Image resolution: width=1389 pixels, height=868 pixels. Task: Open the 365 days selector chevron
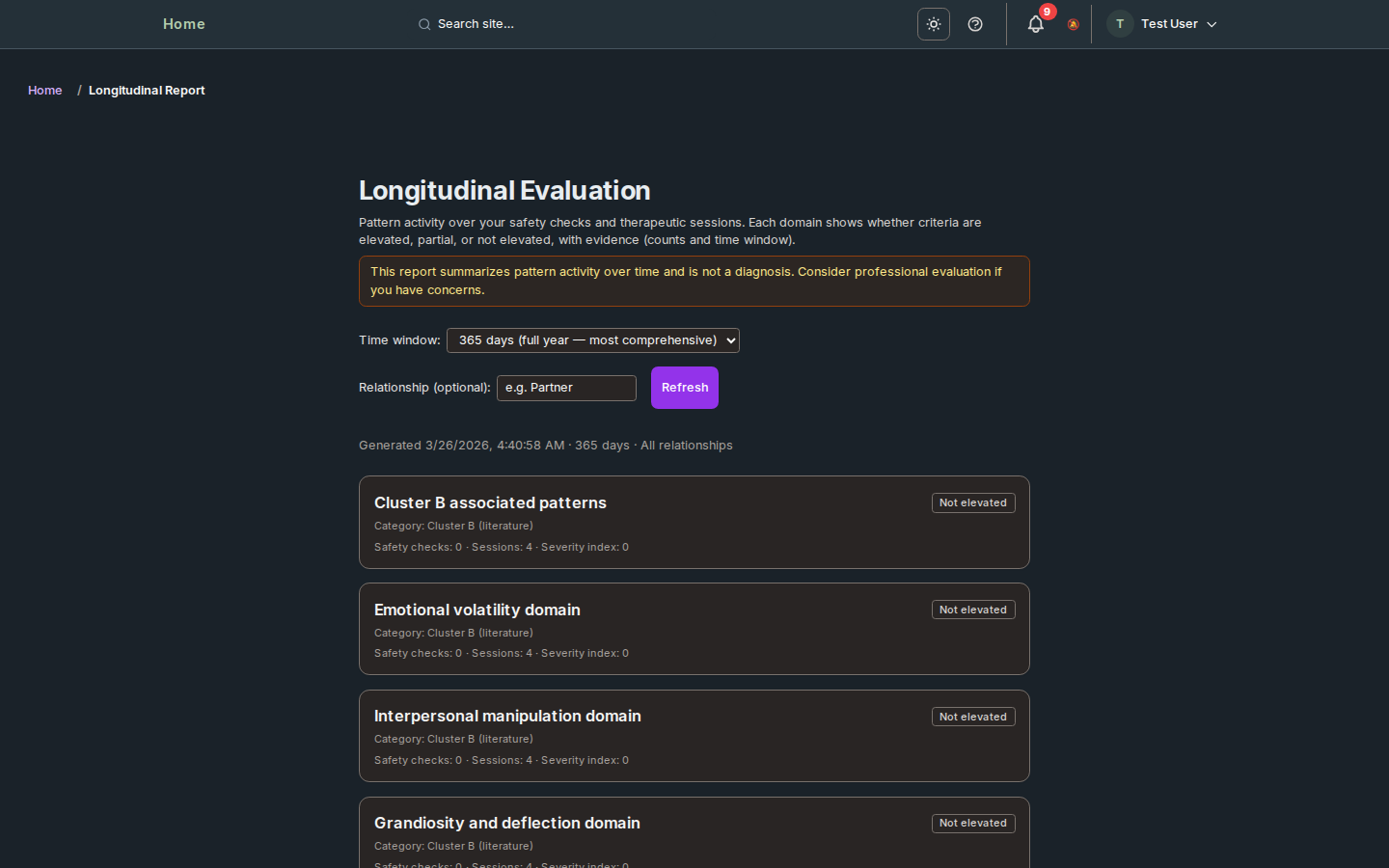730,340
